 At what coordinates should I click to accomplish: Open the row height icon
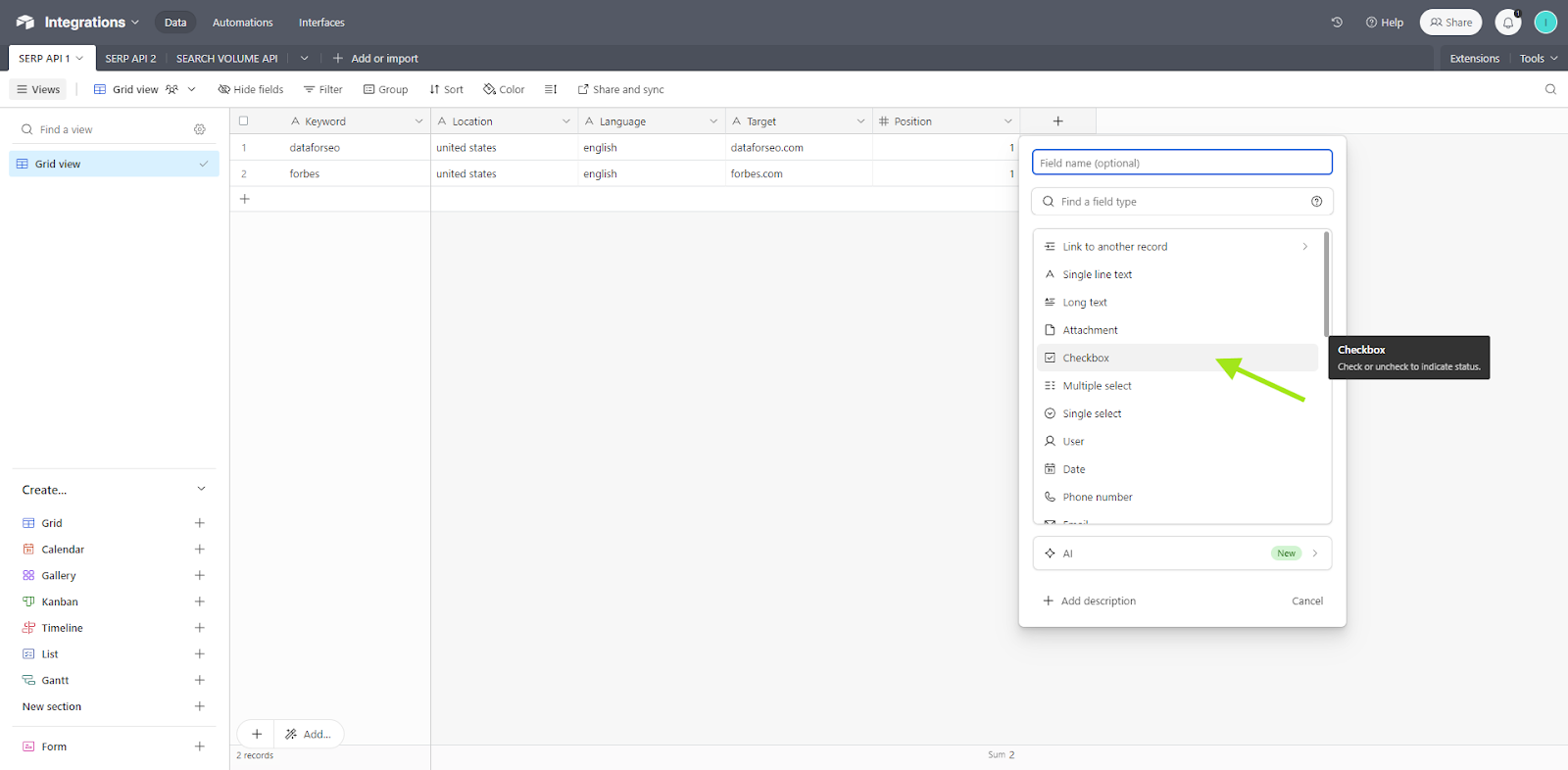point(551,89)
